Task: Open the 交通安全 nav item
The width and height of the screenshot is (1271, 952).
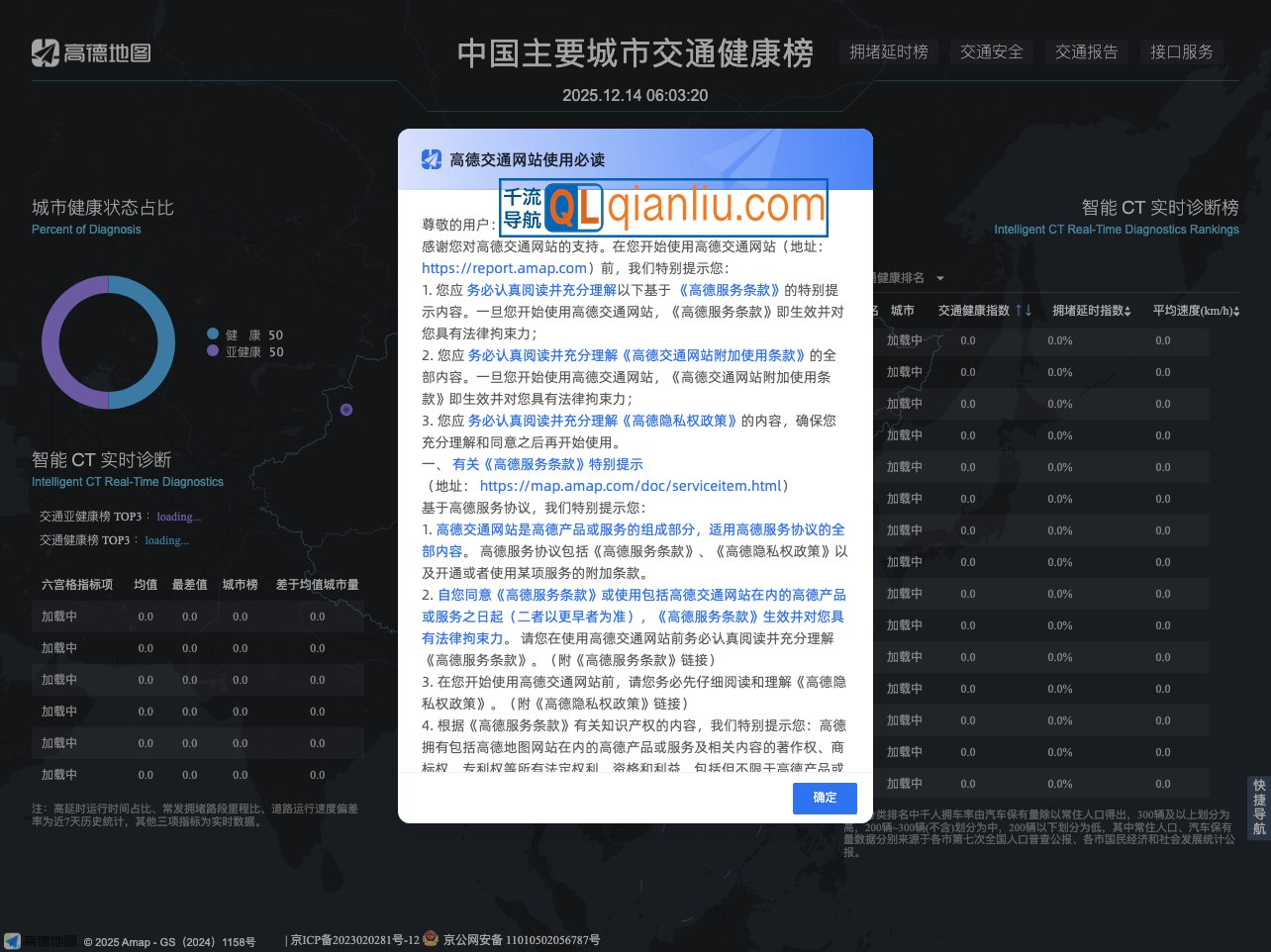Action: (991, 51)
